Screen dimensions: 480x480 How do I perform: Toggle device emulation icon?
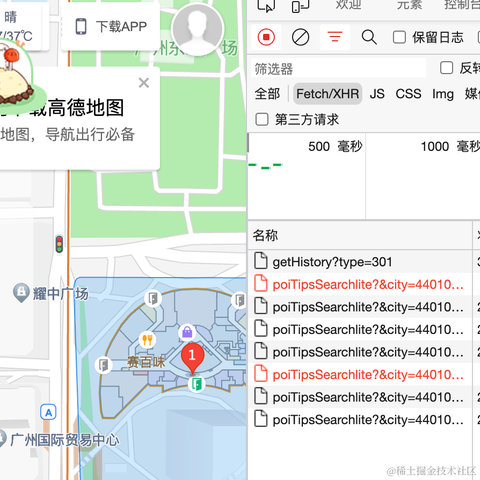point(300,5)
